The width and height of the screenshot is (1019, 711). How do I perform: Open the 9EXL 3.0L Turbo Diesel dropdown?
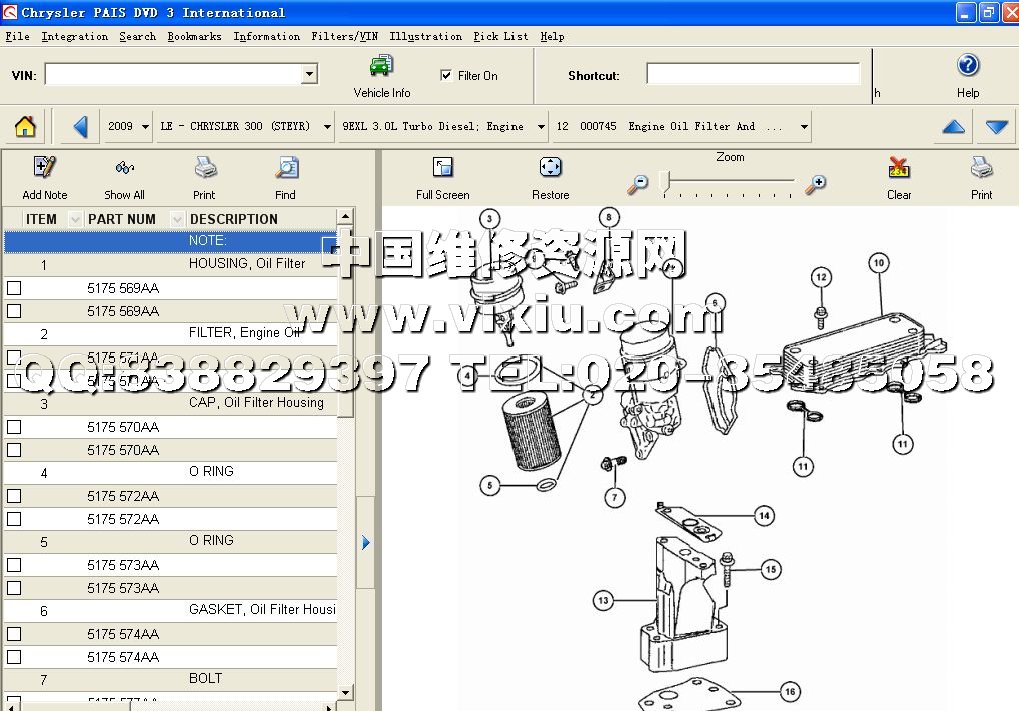coord(541,127)
